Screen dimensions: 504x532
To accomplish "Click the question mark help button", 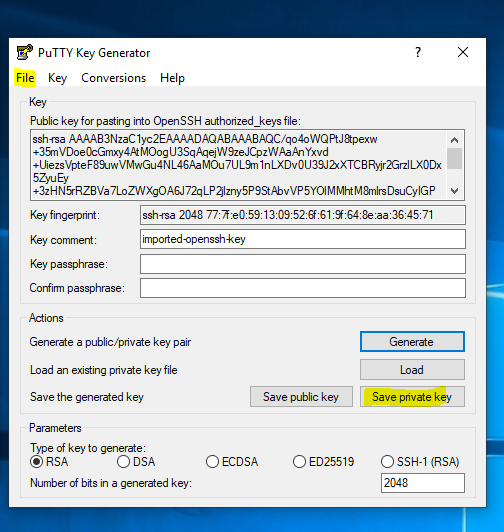I will tap(418, 52).
